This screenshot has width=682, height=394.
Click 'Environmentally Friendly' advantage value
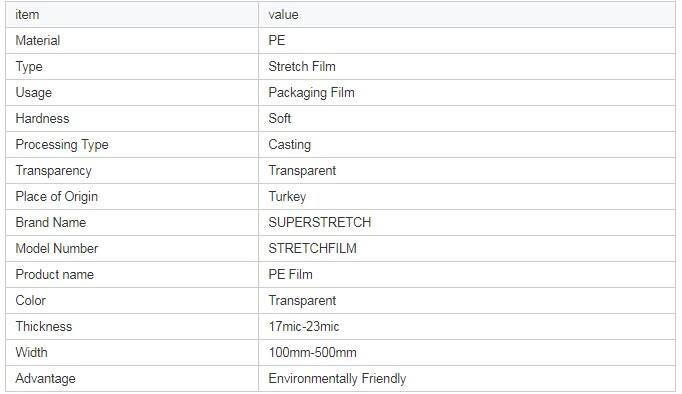337,378
